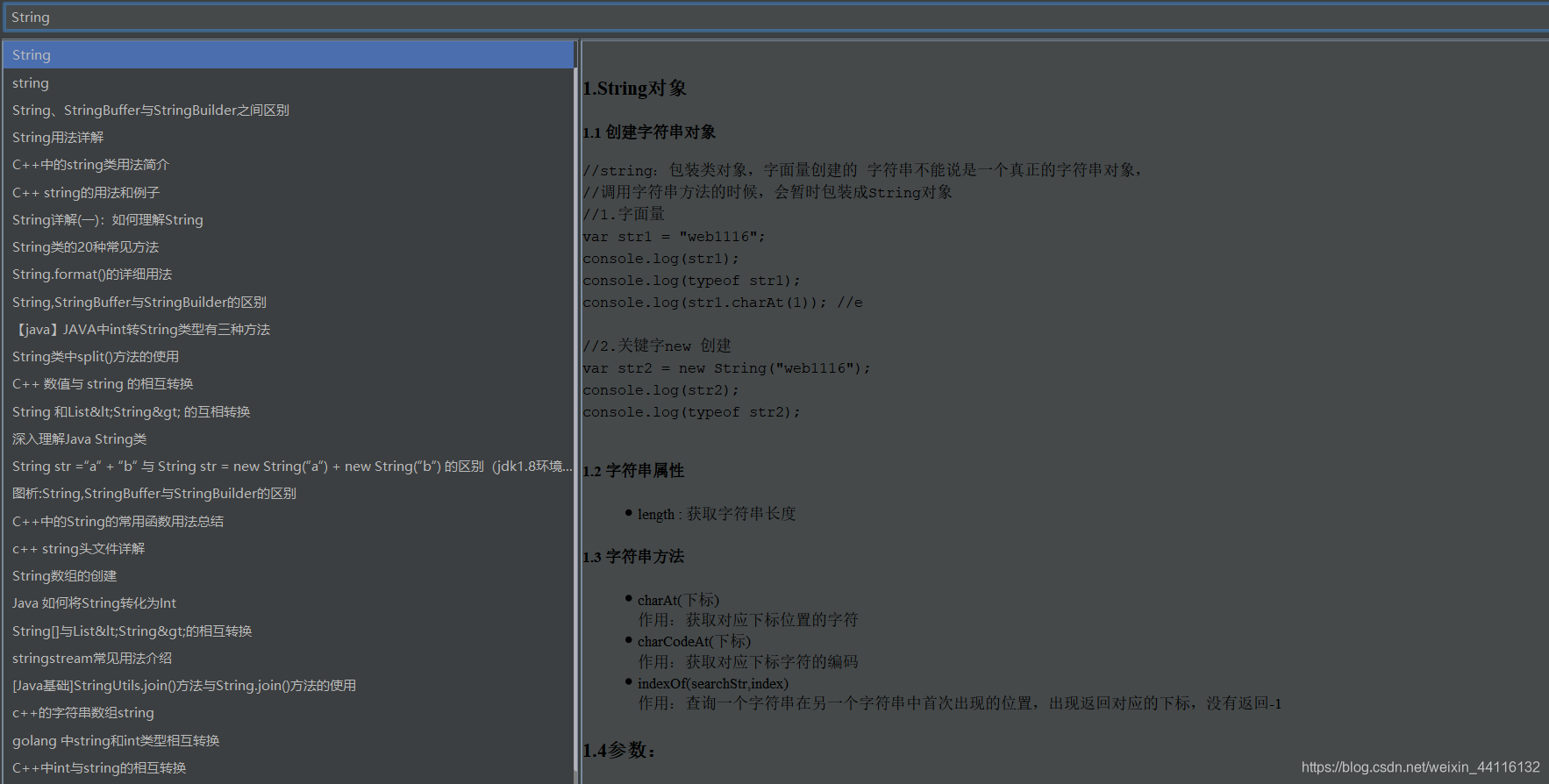Select the highlighted 'String' result
1549x784 pixels.
(289, 54)
